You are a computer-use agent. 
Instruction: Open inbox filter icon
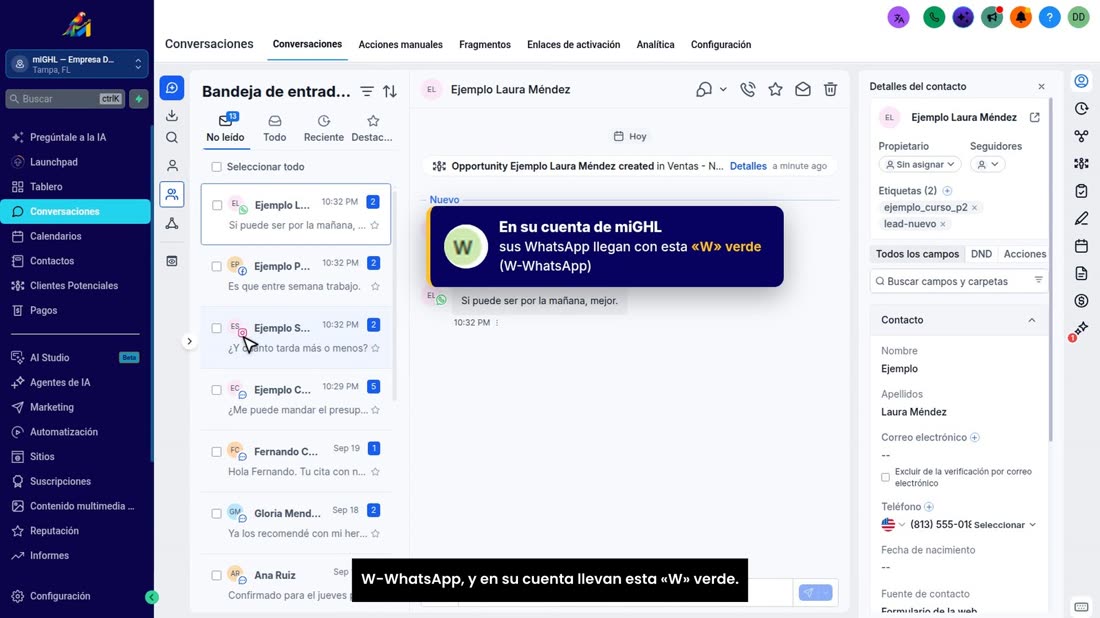pyautogui.click(x=367, y=91)
